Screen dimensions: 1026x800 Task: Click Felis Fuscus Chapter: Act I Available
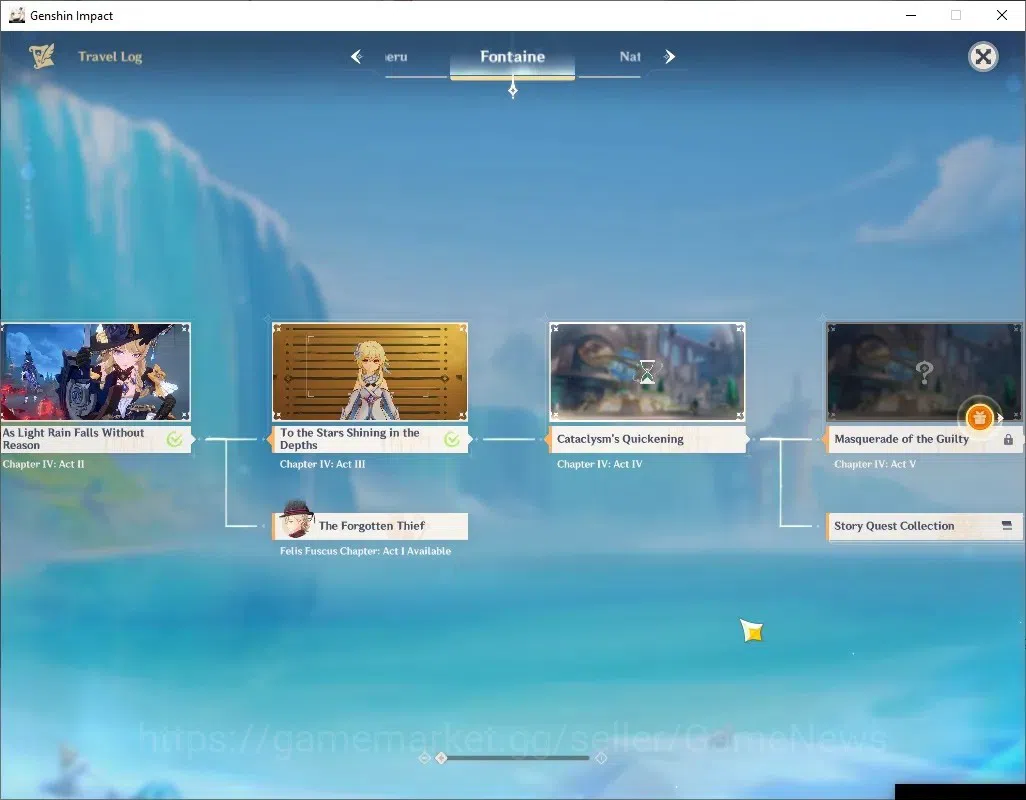point(365,551)
